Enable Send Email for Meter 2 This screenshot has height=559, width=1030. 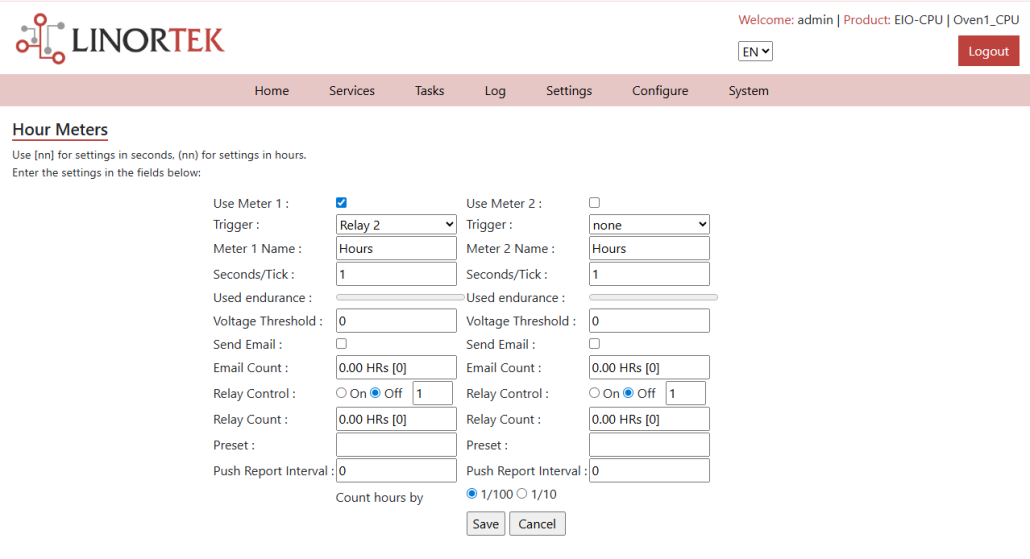(x=594, y=344)
